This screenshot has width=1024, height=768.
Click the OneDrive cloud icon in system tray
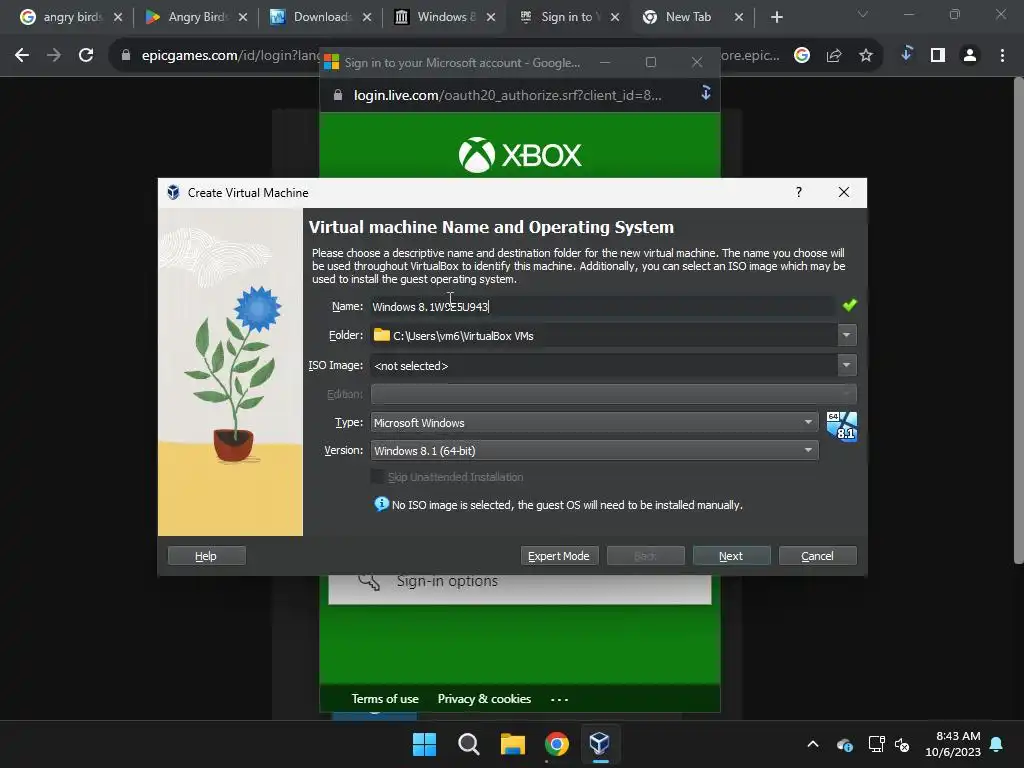(844, 744)
